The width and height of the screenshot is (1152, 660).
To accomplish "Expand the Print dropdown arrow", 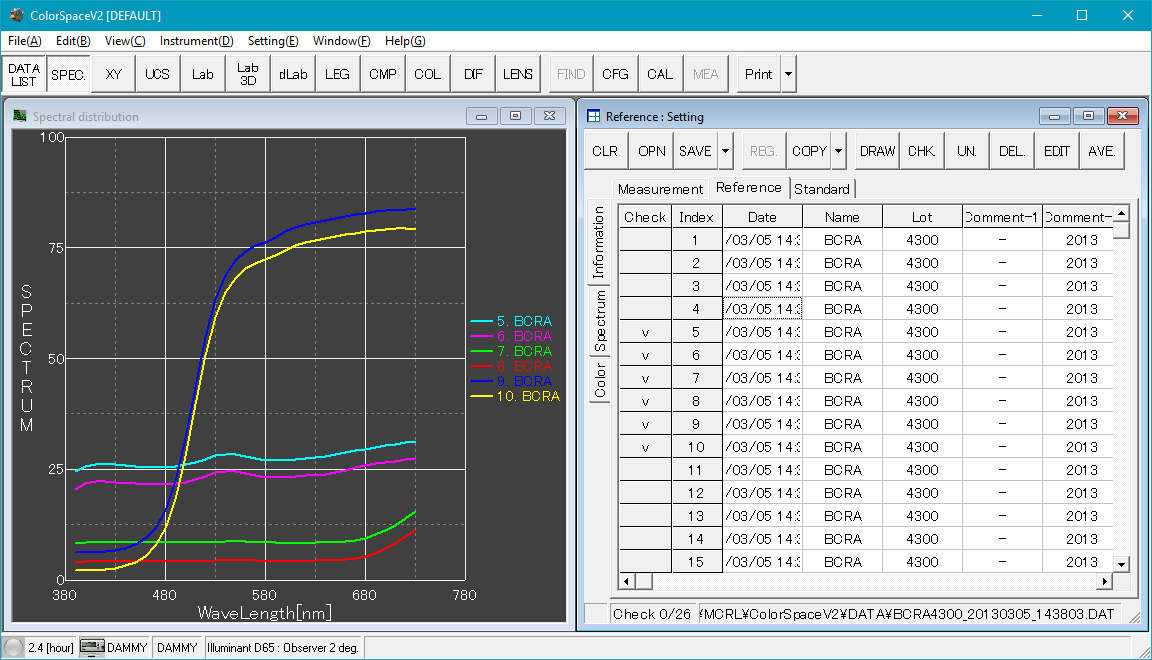I will click(x=788, y=74).
